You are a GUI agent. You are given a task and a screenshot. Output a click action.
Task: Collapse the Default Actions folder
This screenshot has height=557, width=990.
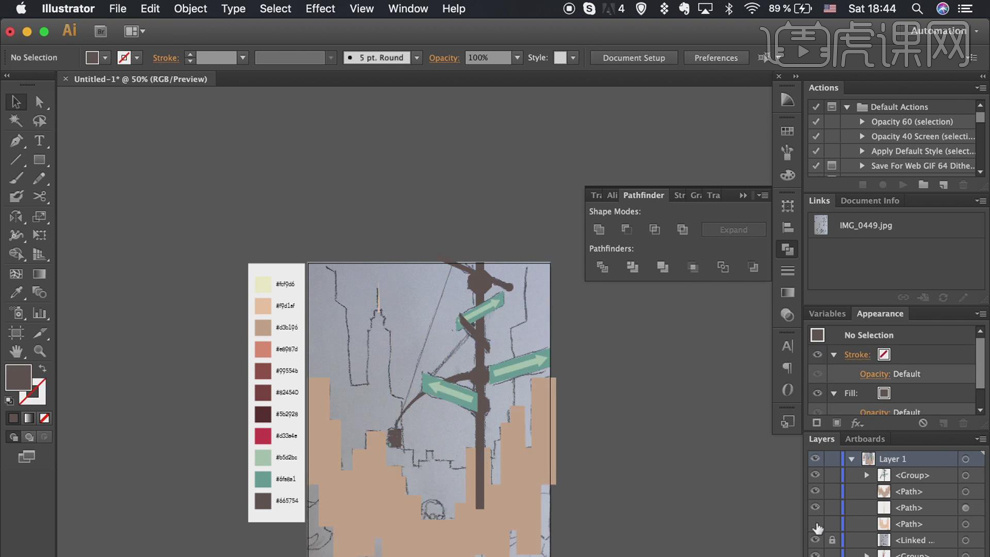847,107
